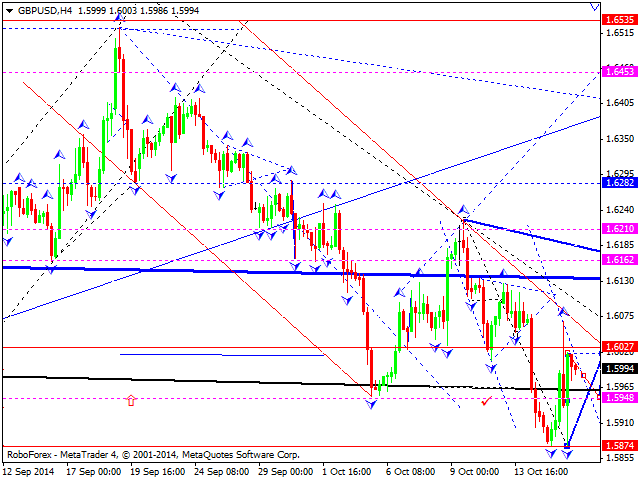Click the red checkmark on the chart
Image resolution: width=640 pixels, height=480 pixels.
(485, 401)
